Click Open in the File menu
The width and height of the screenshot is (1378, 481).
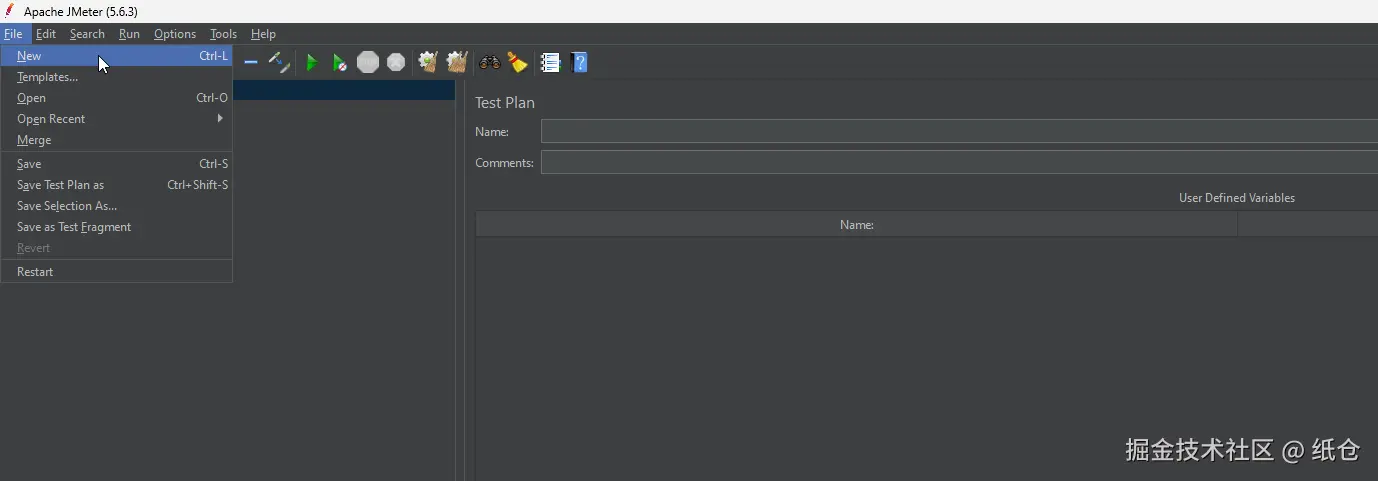pyautogui.click(x=117, y=98)
